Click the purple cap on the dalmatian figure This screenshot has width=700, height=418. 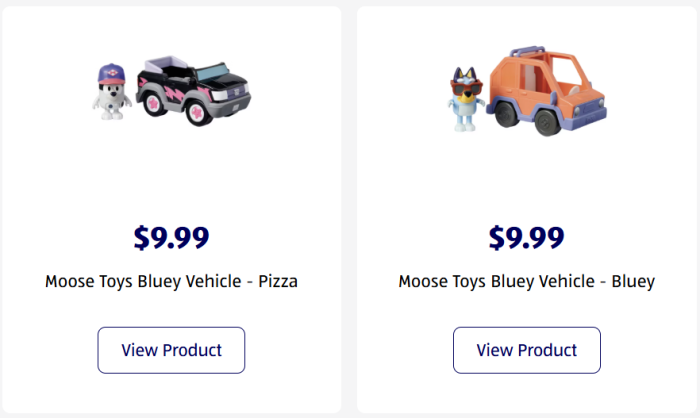109,74
